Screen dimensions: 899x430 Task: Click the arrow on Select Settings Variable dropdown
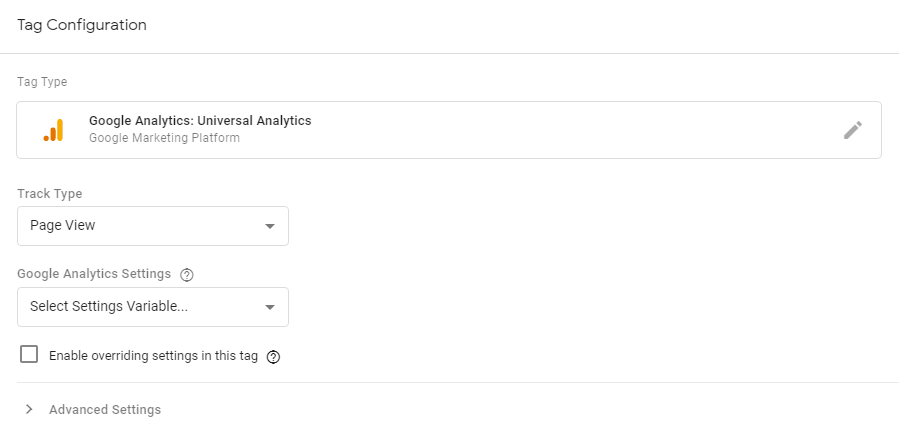[x=269, y=307]
